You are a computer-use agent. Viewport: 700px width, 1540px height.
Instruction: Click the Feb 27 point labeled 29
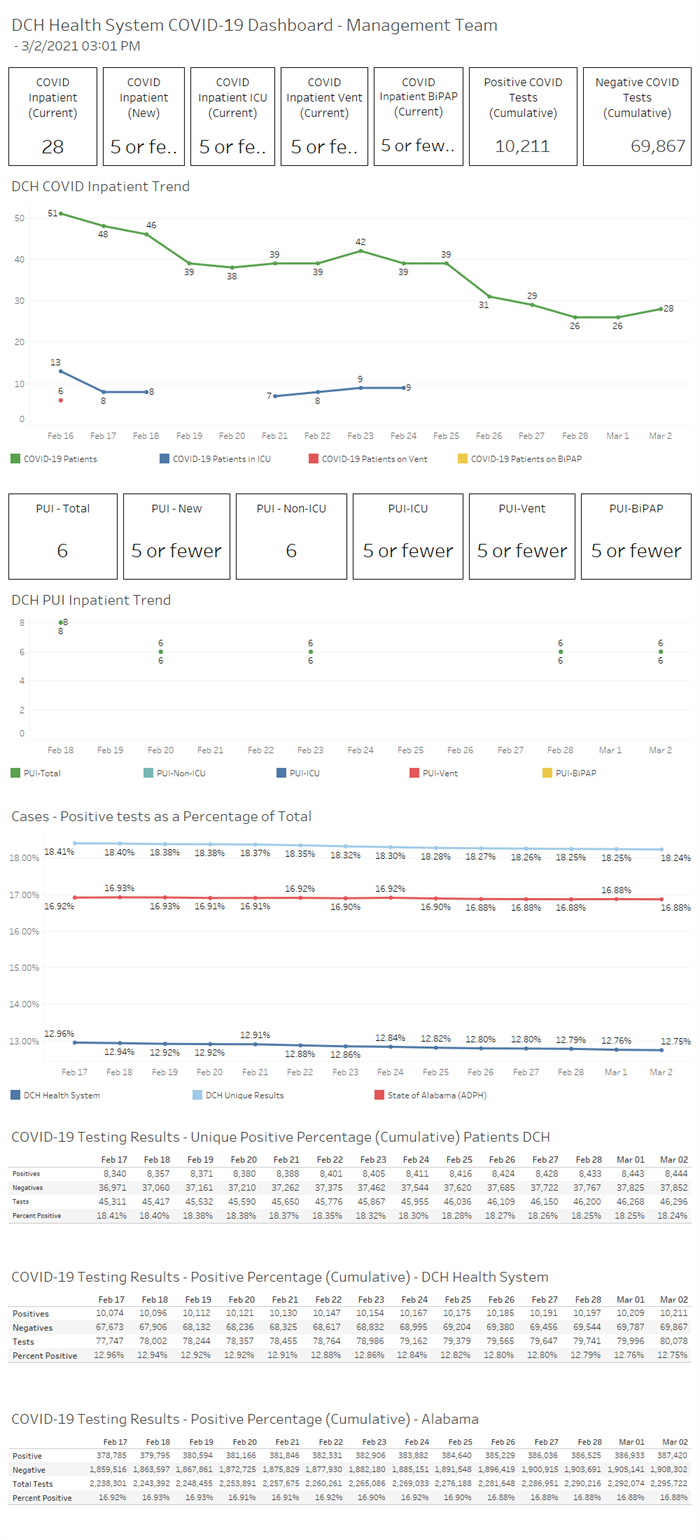click(533, 304)
